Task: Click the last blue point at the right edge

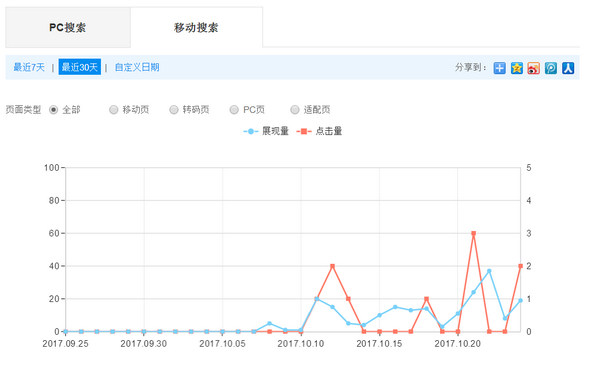Action: [520, 301]
